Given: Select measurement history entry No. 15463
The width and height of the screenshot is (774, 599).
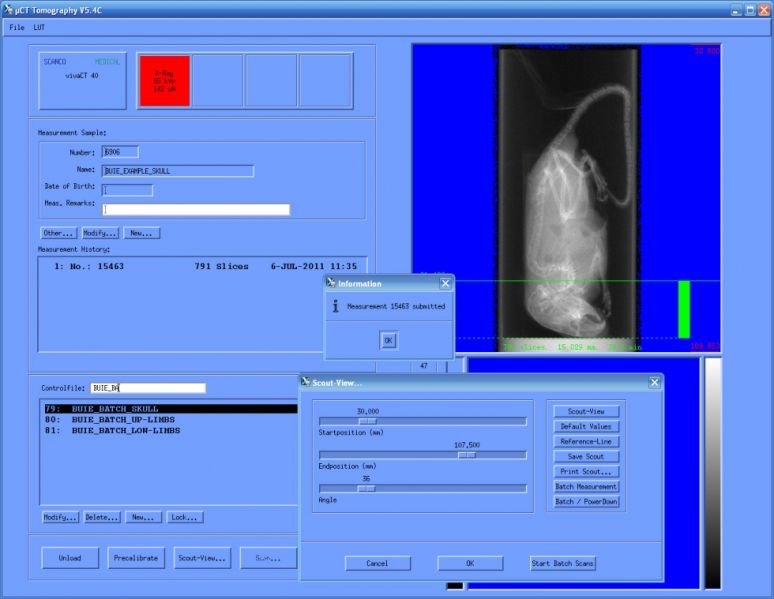Looking at the screenshot, I should (x=205, y=267).
